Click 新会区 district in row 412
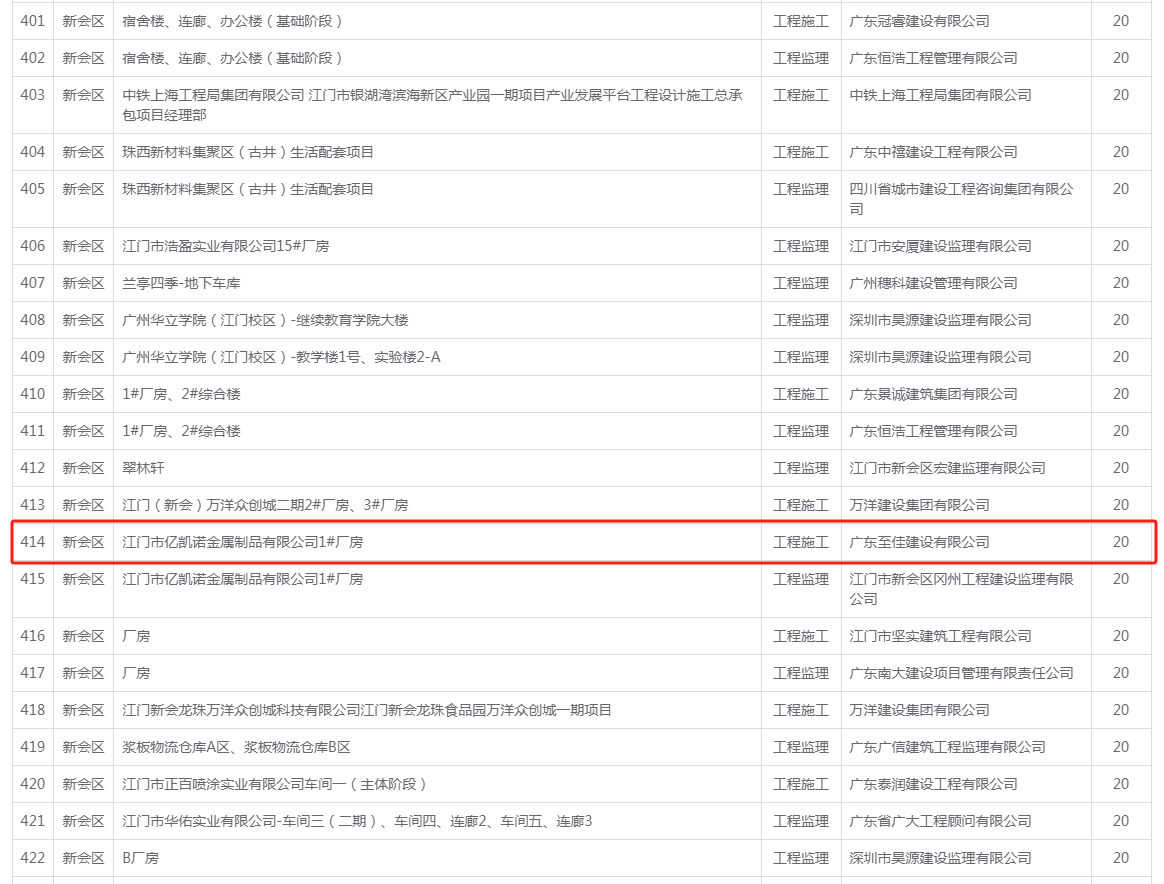Viewport: 1164px width, 884px height. 83,468
